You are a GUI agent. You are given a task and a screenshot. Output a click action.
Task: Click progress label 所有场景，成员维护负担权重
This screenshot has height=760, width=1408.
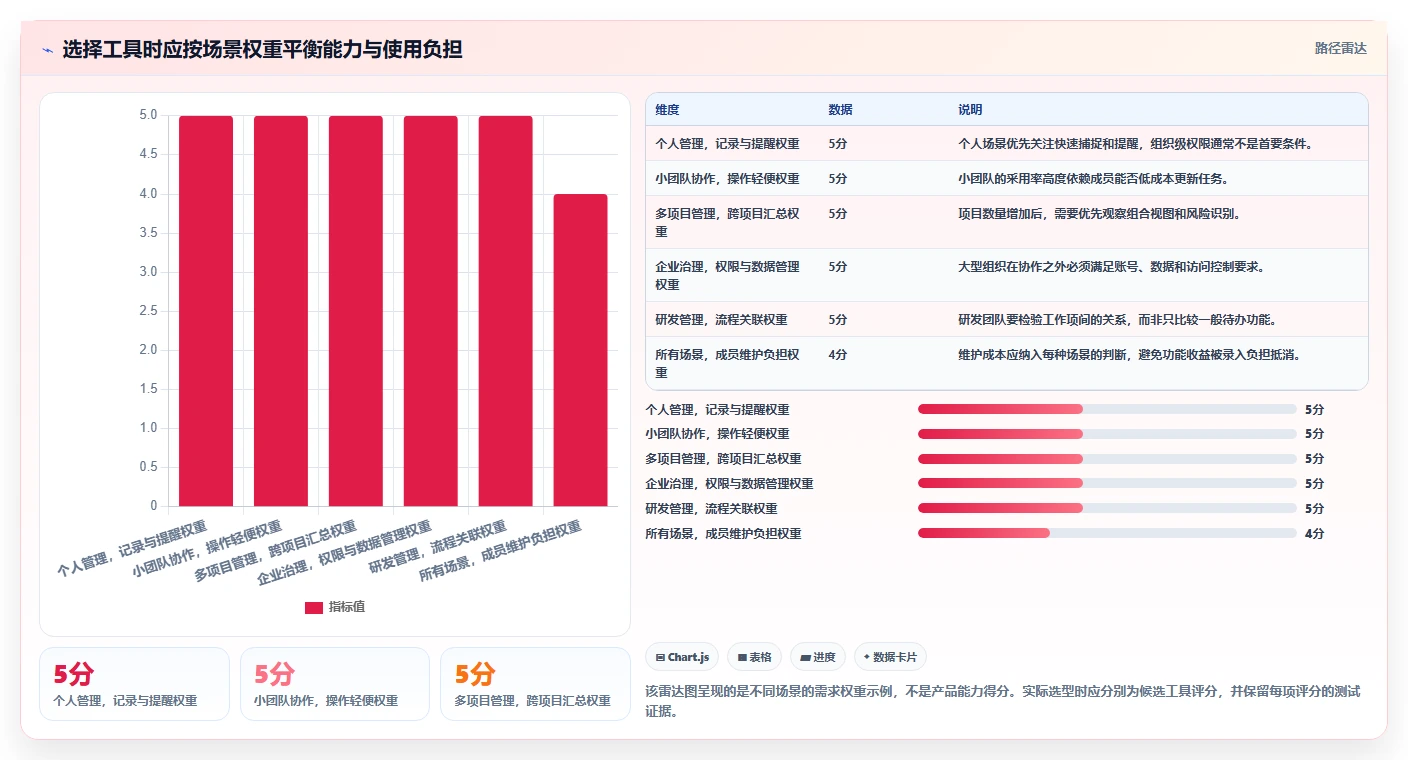point(723,534)
